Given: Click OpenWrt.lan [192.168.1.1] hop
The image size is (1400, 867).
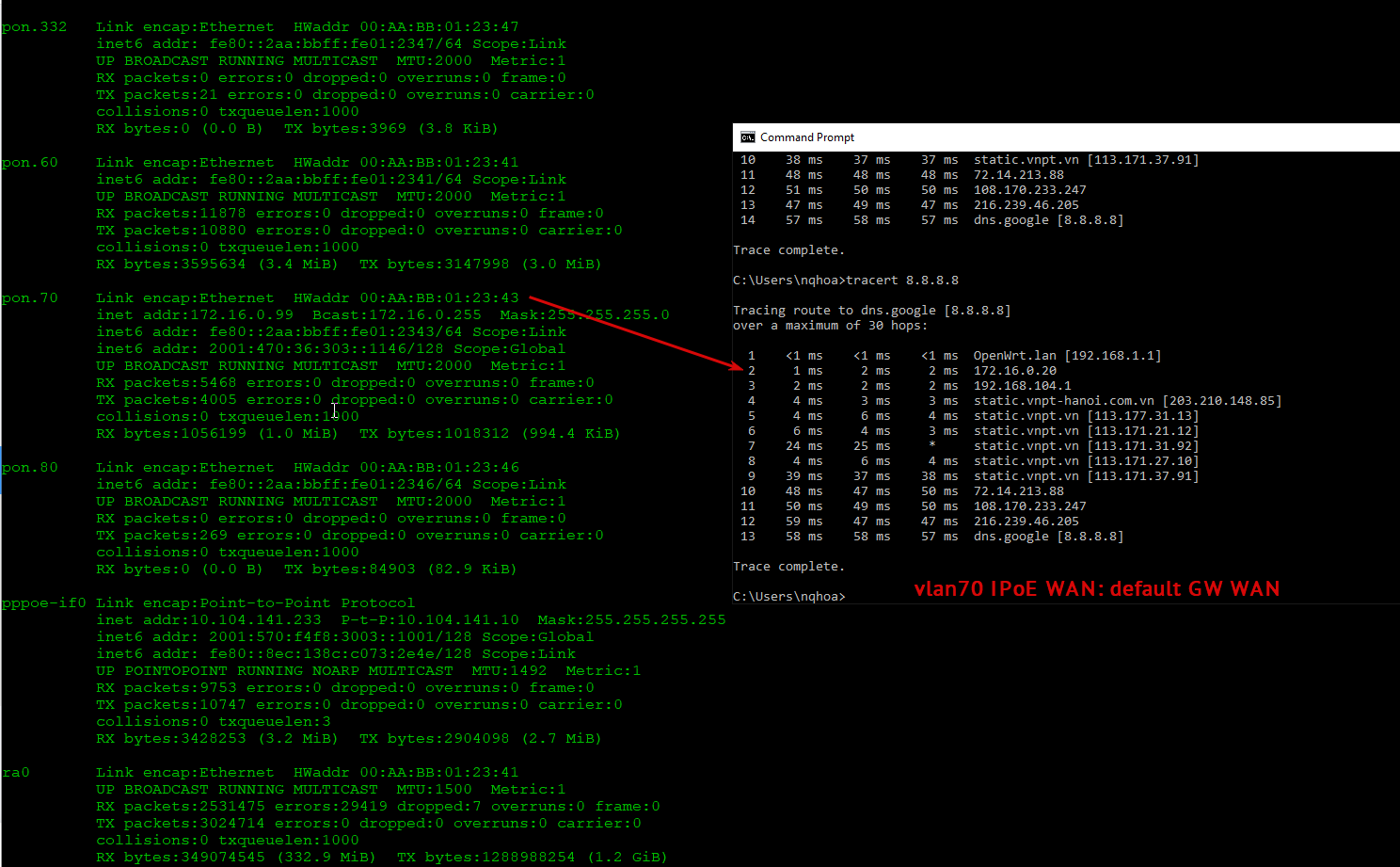Looking at the screenshot, I should coord(1068,355).
